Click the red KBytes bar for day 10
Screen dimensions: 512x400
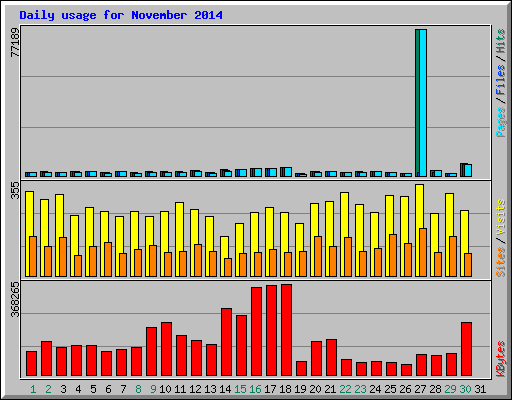coord(166,349)
